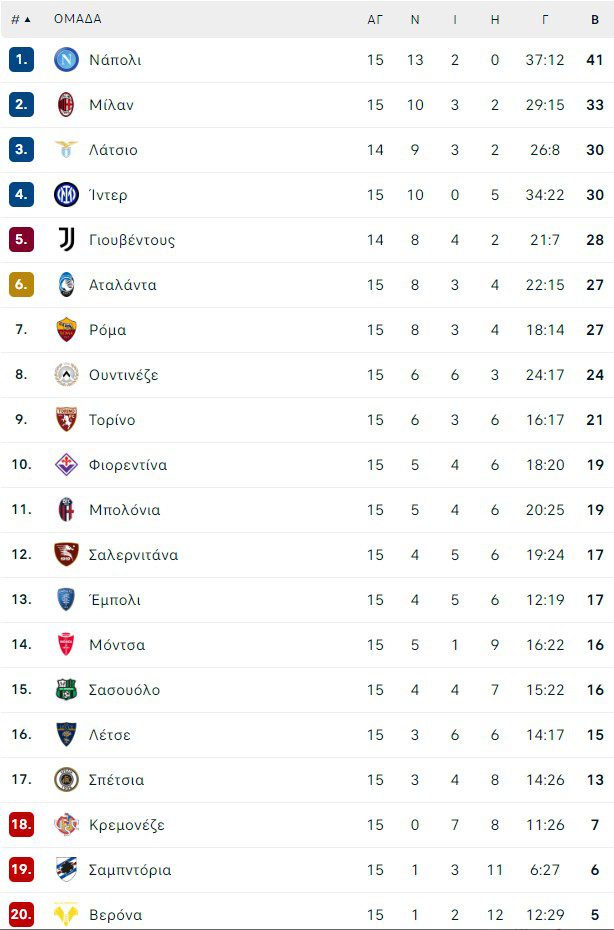Click the AC Milan club crest
This screenshot has height=930, width=614.
[66, 105]
